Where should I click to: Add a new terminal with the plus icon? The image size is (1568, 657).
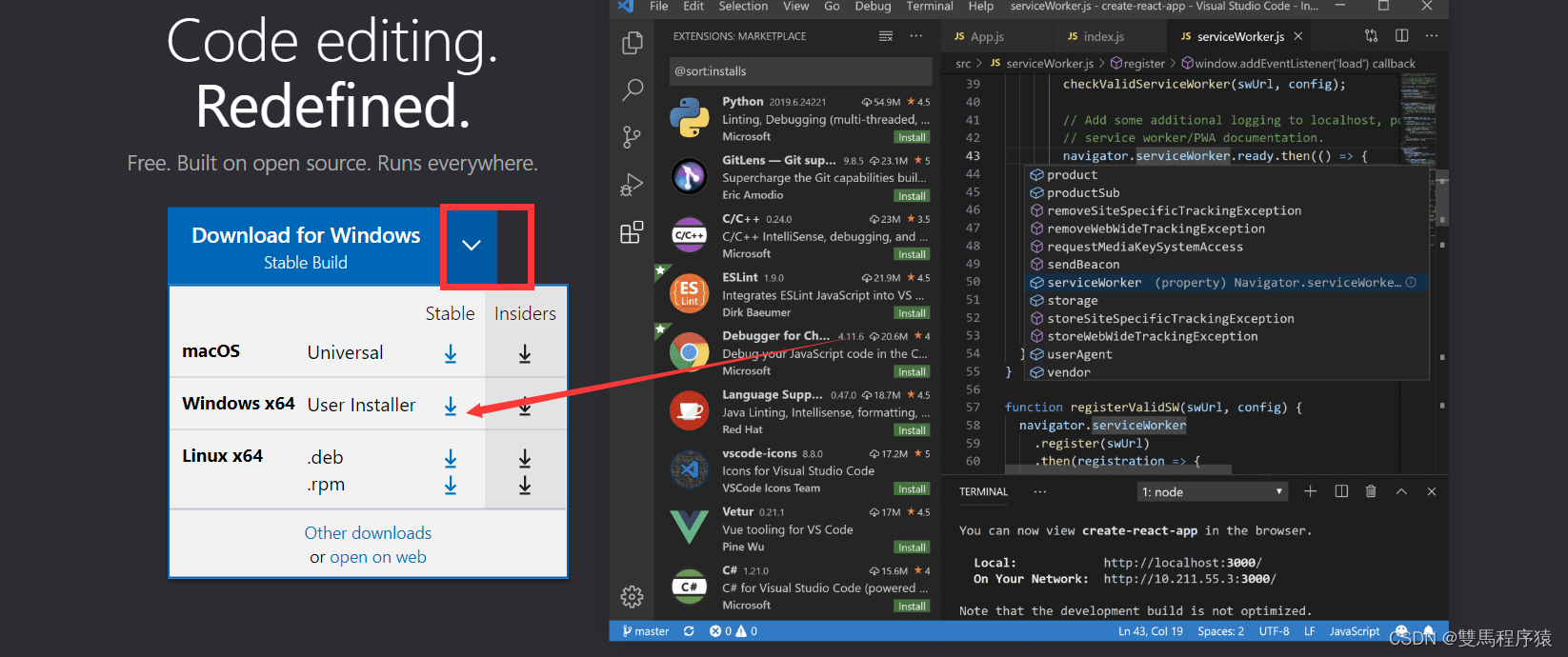click(1310, 491)
